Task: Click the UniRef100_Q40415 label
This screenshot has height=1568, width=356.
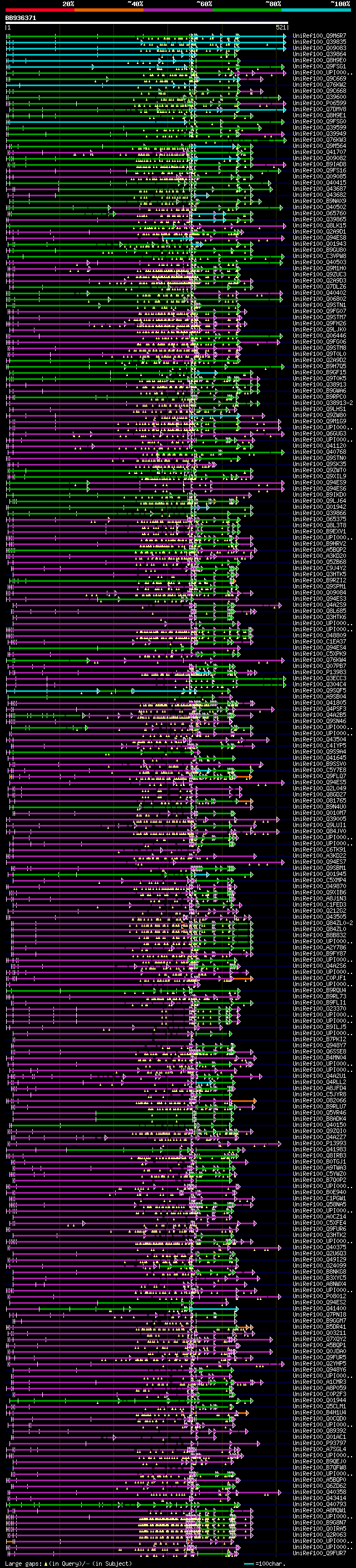Action: pyautogui.click(x=319, y=182)
